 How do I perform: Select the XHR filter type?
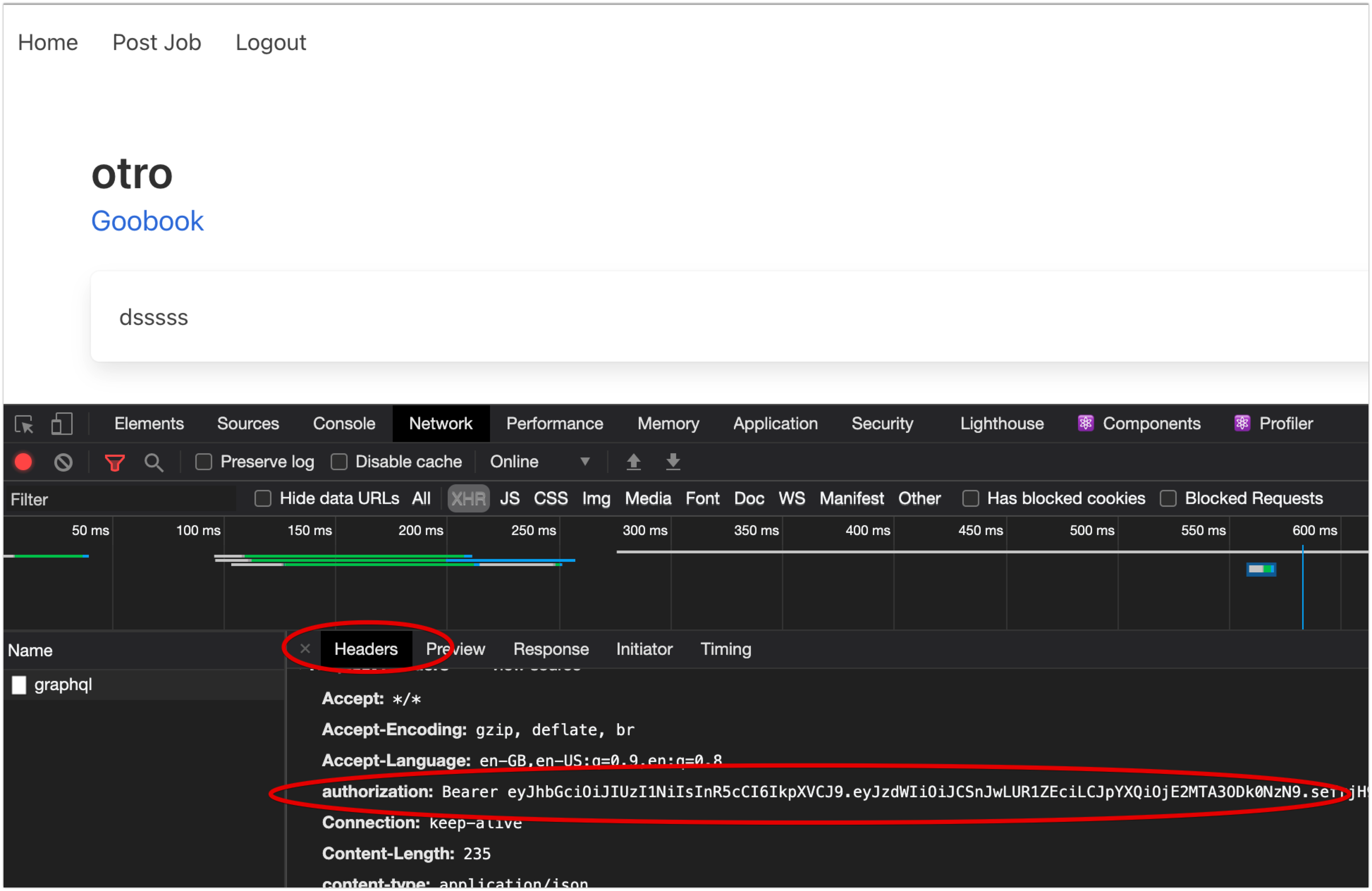coord(468,498)
